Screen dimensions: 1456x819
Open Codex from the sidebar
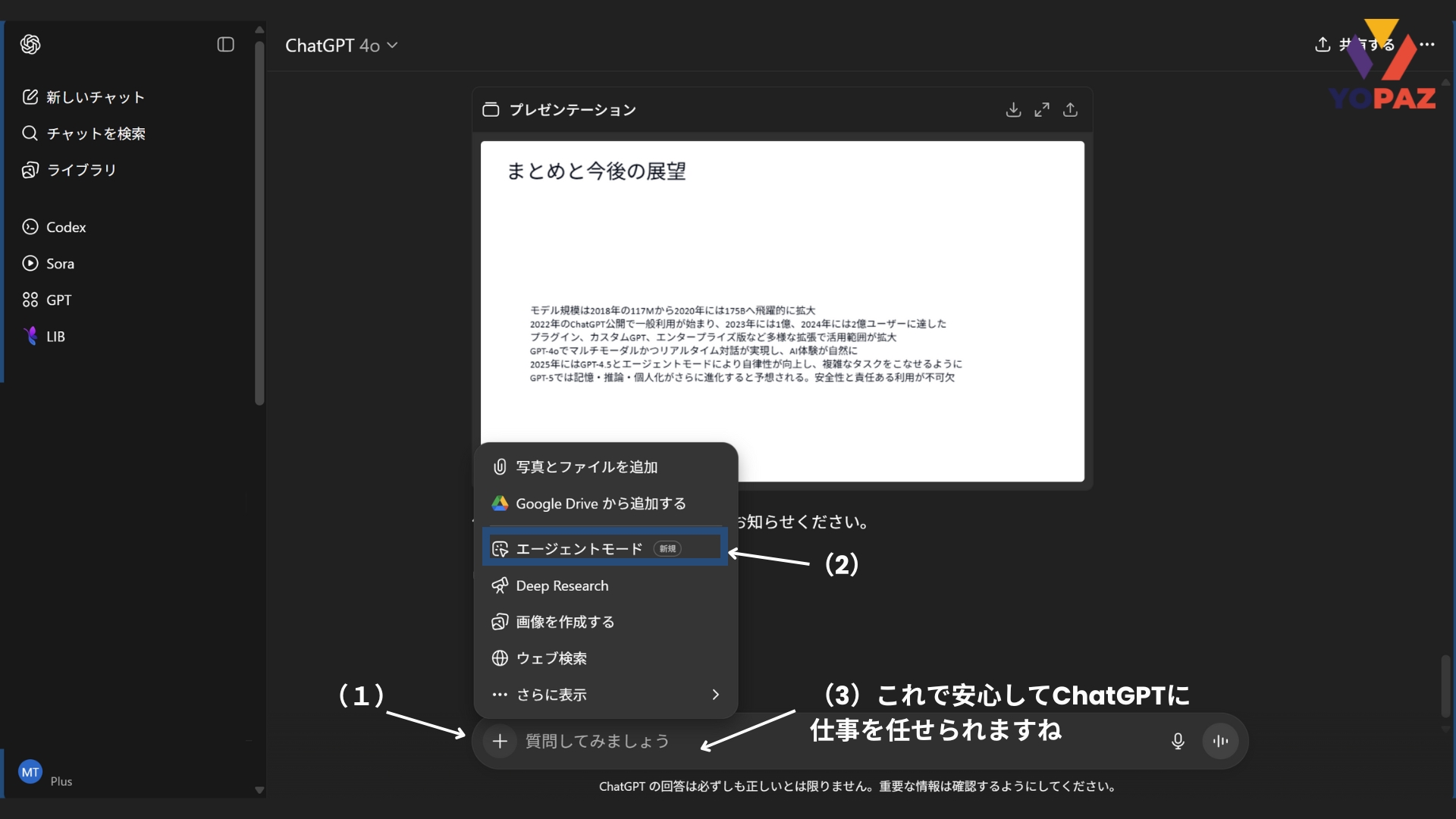click(54, 227)
